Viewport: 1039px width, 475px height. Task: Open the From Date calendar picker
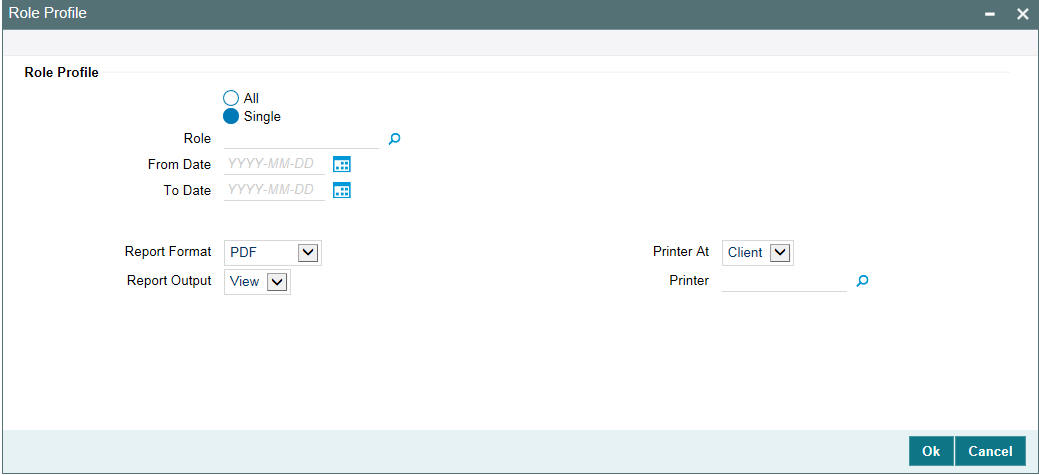point(341,164)
